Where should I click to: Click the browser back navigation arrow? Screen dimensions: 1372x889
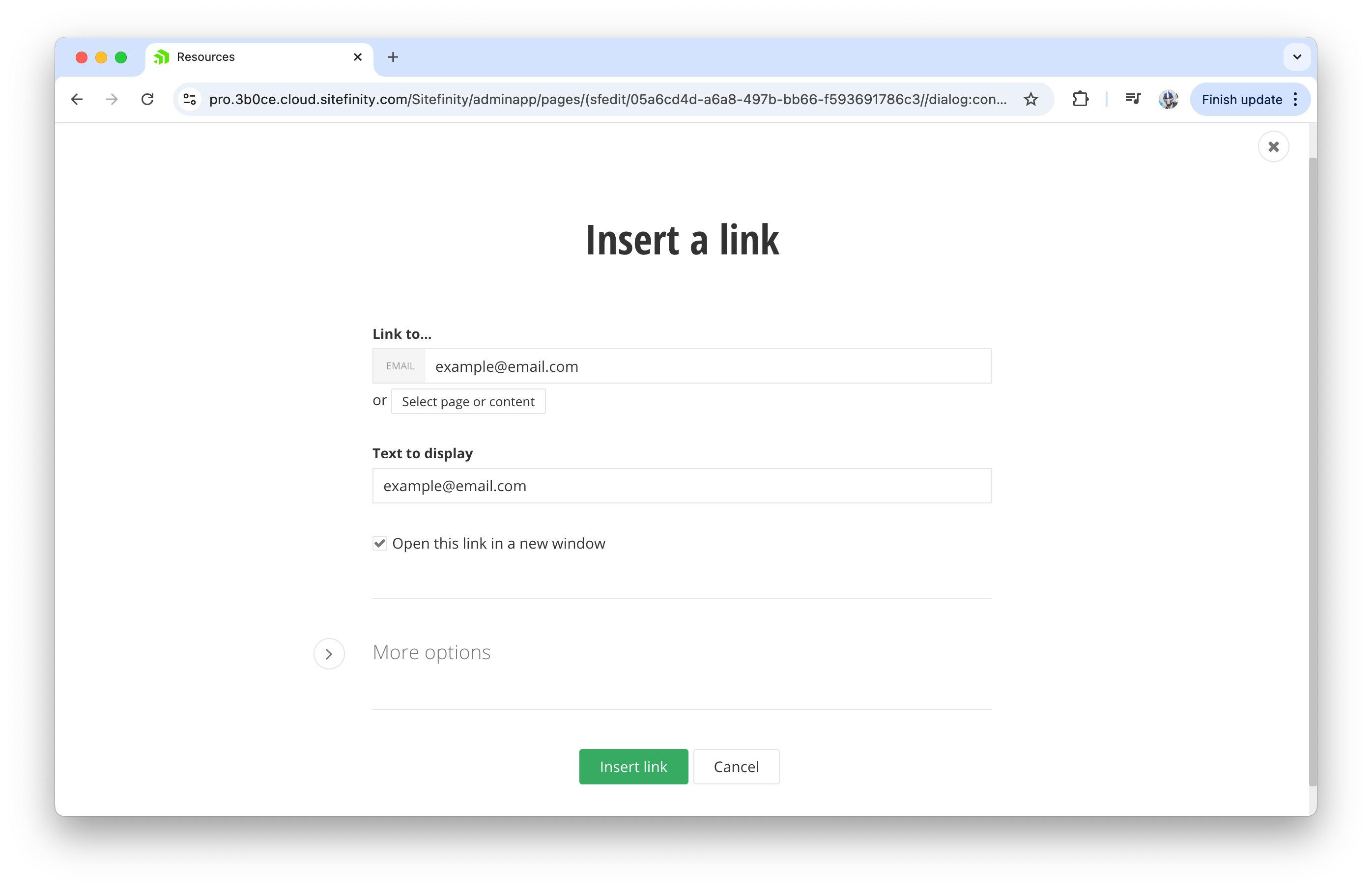[x=77, y=99]
